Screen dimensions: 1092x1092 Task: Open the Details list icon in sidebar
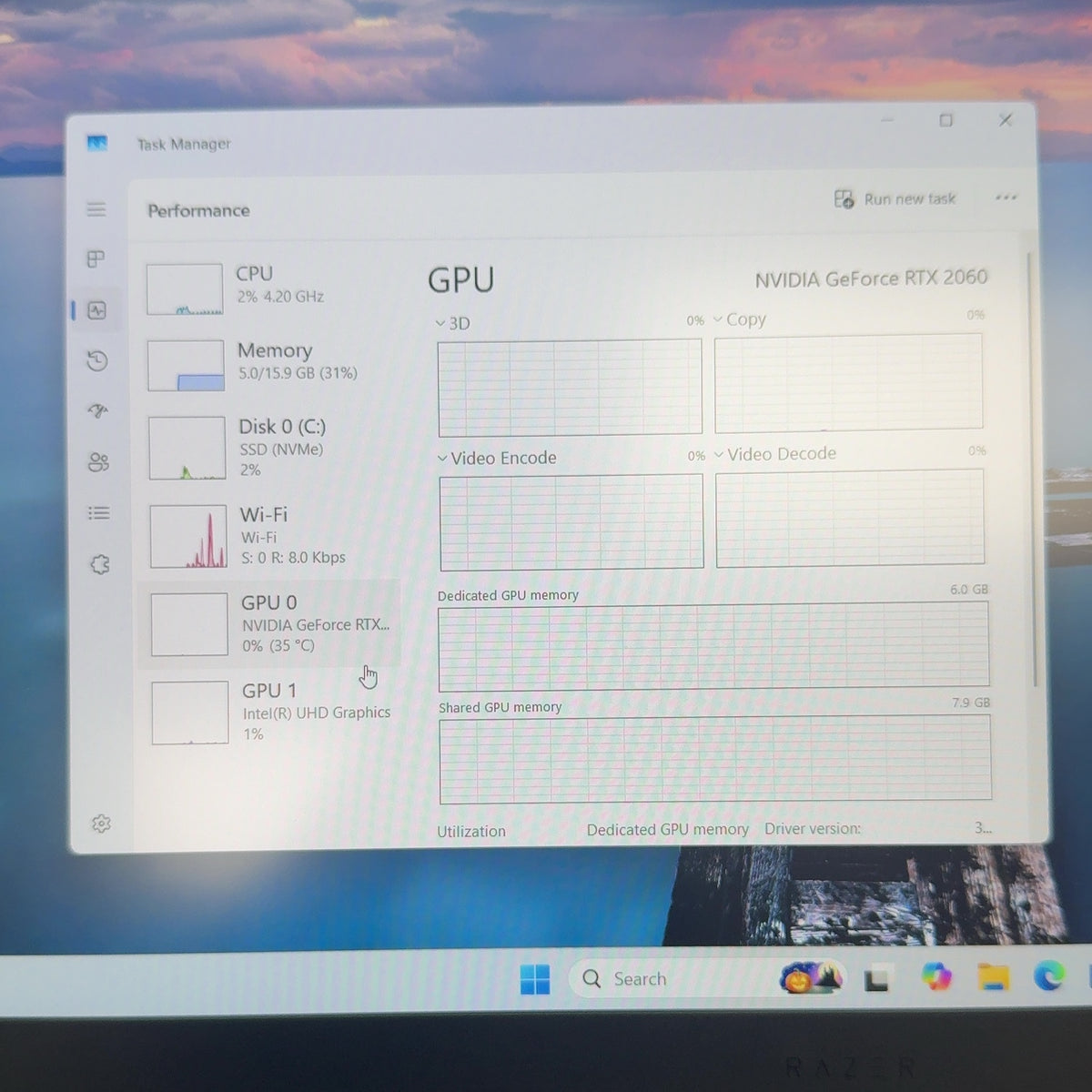tap(99, 513)
